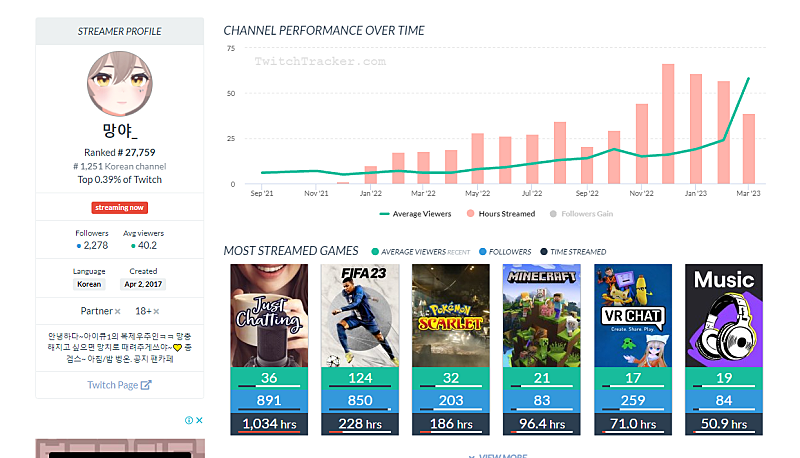
Task: Click the Sep '21 x-axis label
Action: pyautogui.click(x=262, y=193)
